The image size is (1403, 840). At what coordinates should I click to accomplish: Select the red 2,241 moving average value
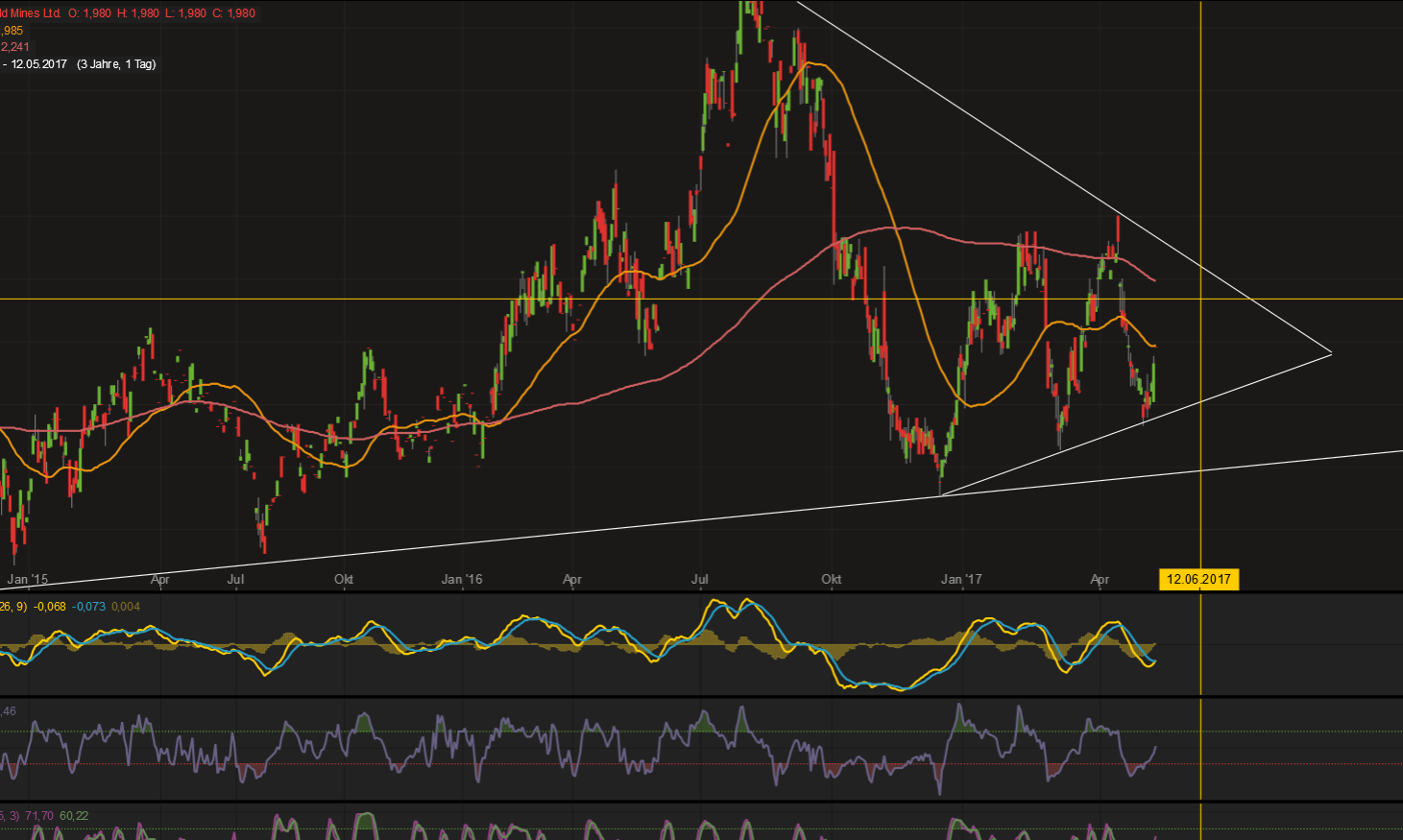pos(15,47)
